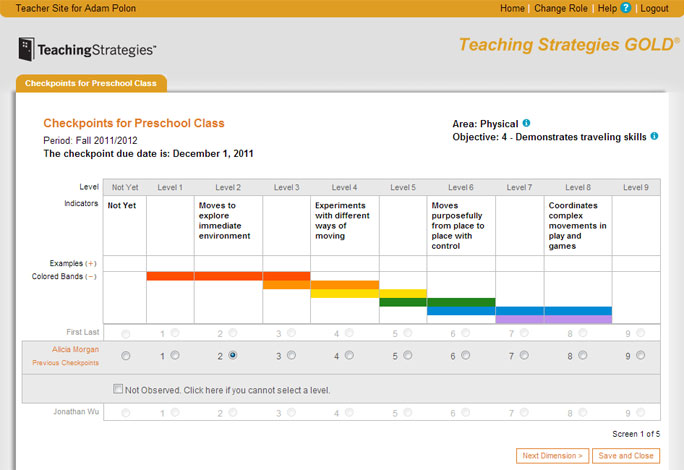The height and width of the screenshot is (470, 684).
Task: Select level 2 radio for Alicia Morgan
Action: 233,355
